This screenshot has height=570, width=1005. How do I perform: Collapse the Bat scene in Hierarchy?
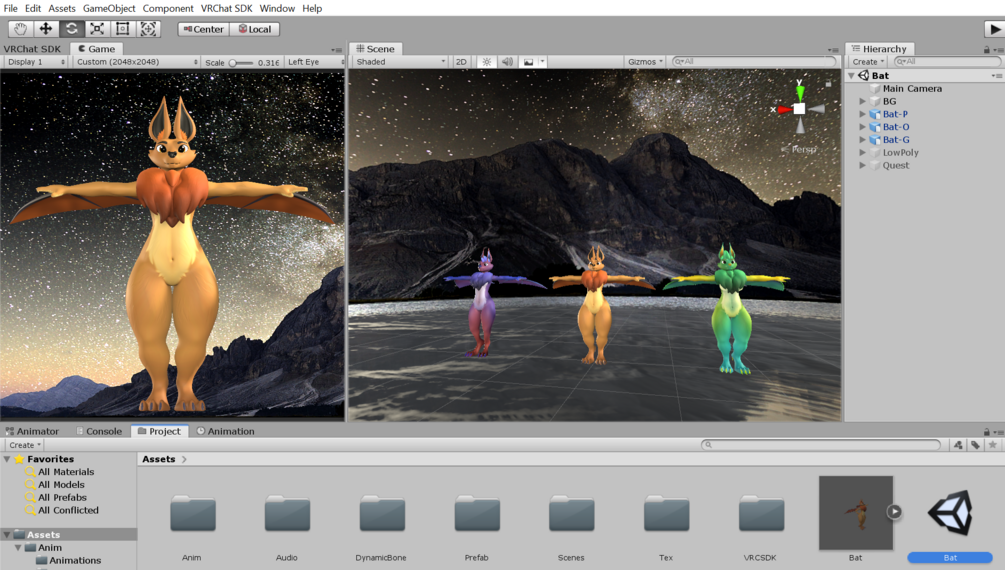(852, 76)
